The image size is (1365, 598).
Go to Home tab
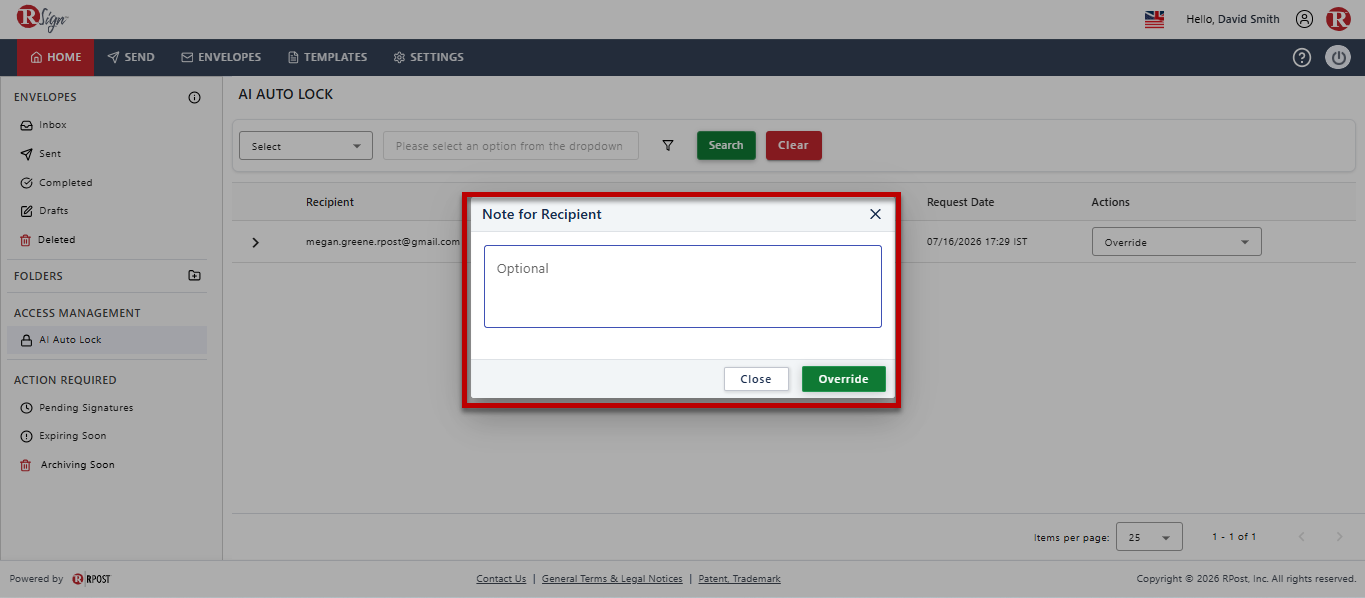pyautogui.click(x=56, y=57)
